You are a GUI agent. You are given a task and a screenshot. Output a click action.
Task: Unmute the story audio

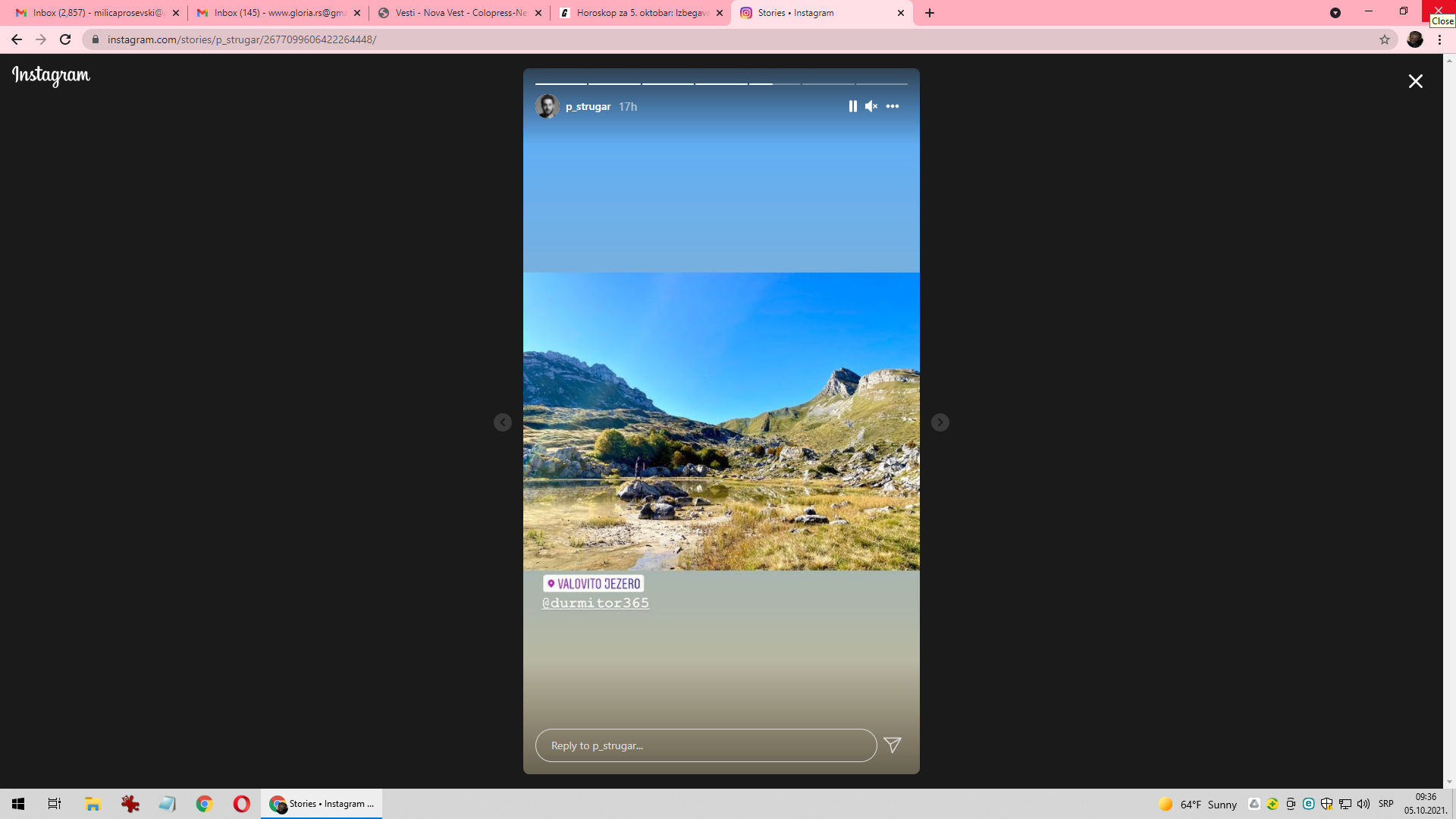pos(871,106)
